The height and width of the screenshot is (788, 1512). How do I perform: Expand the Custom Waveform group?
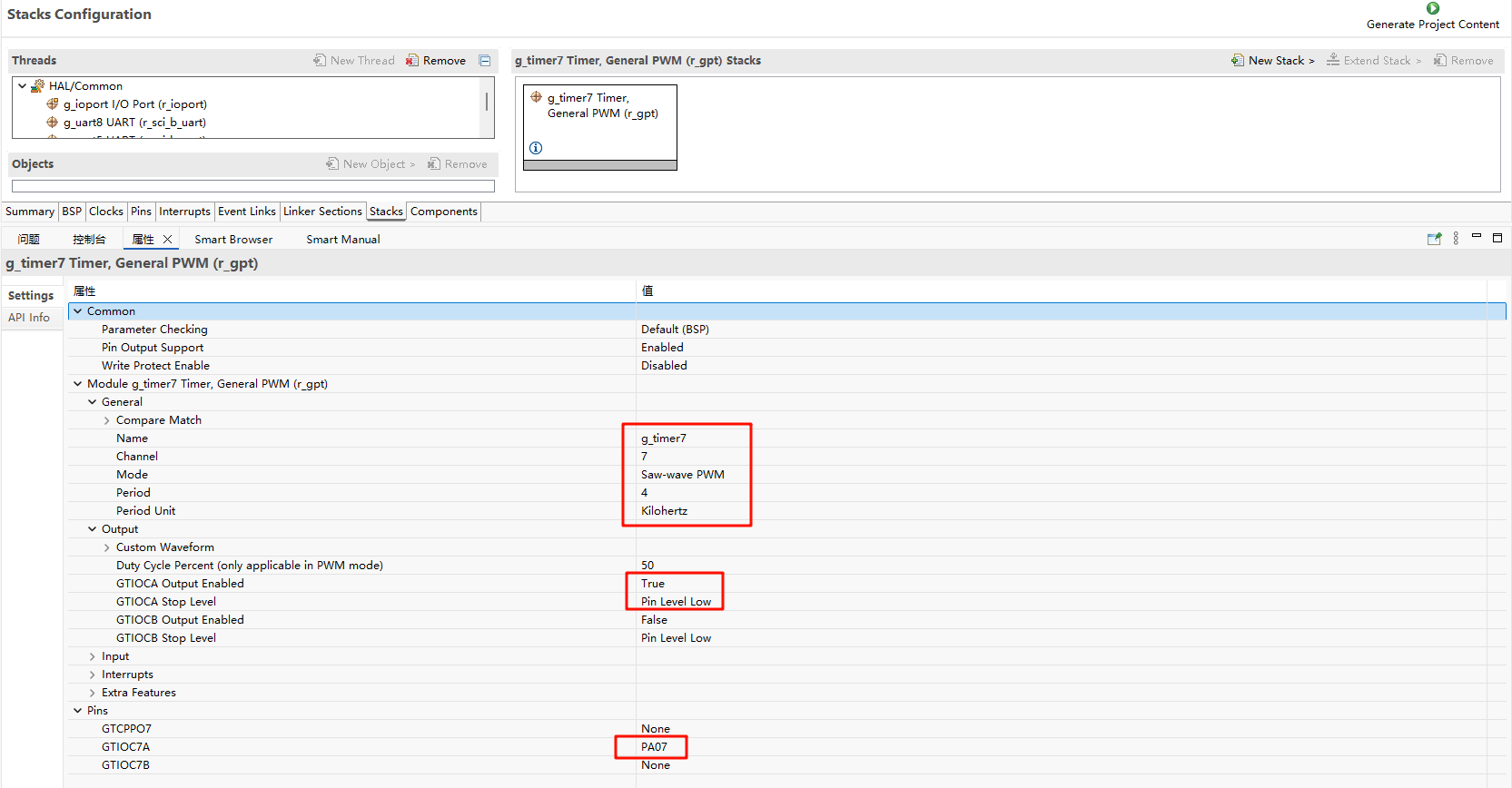(x=107, y=547)
